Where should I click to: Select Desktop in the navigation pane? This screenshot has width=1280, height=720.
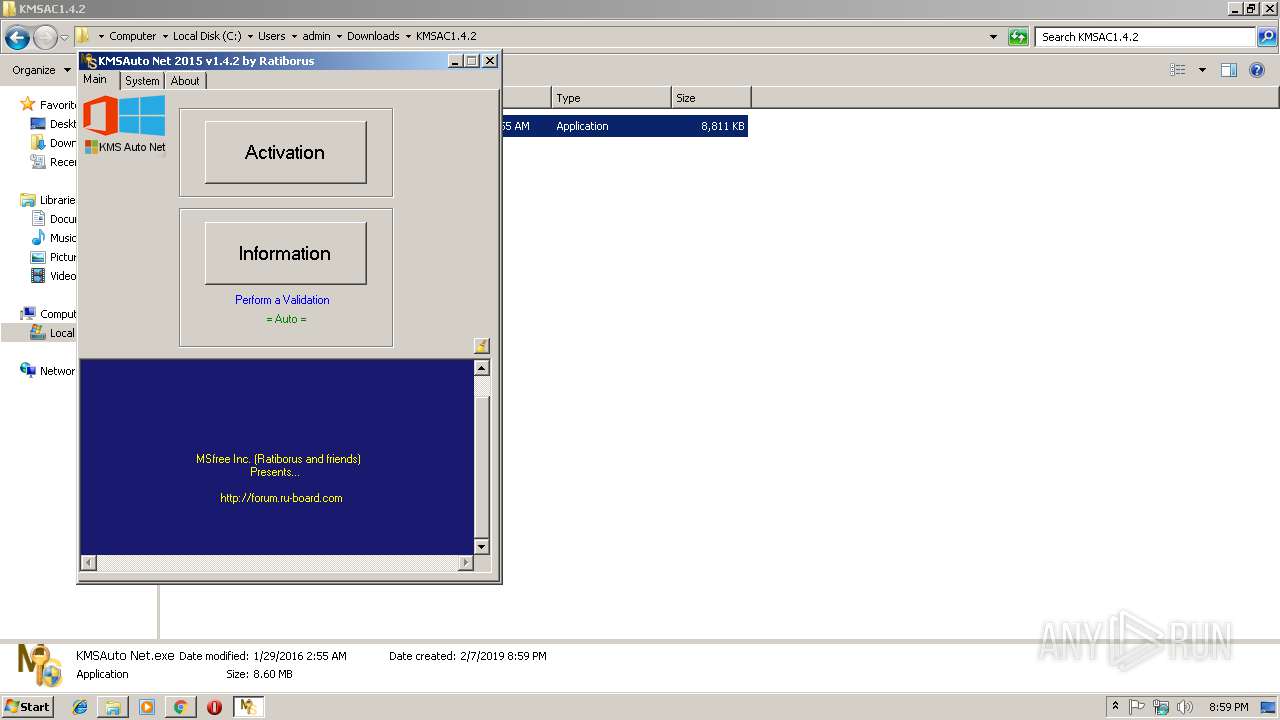(x=54, y=124)
